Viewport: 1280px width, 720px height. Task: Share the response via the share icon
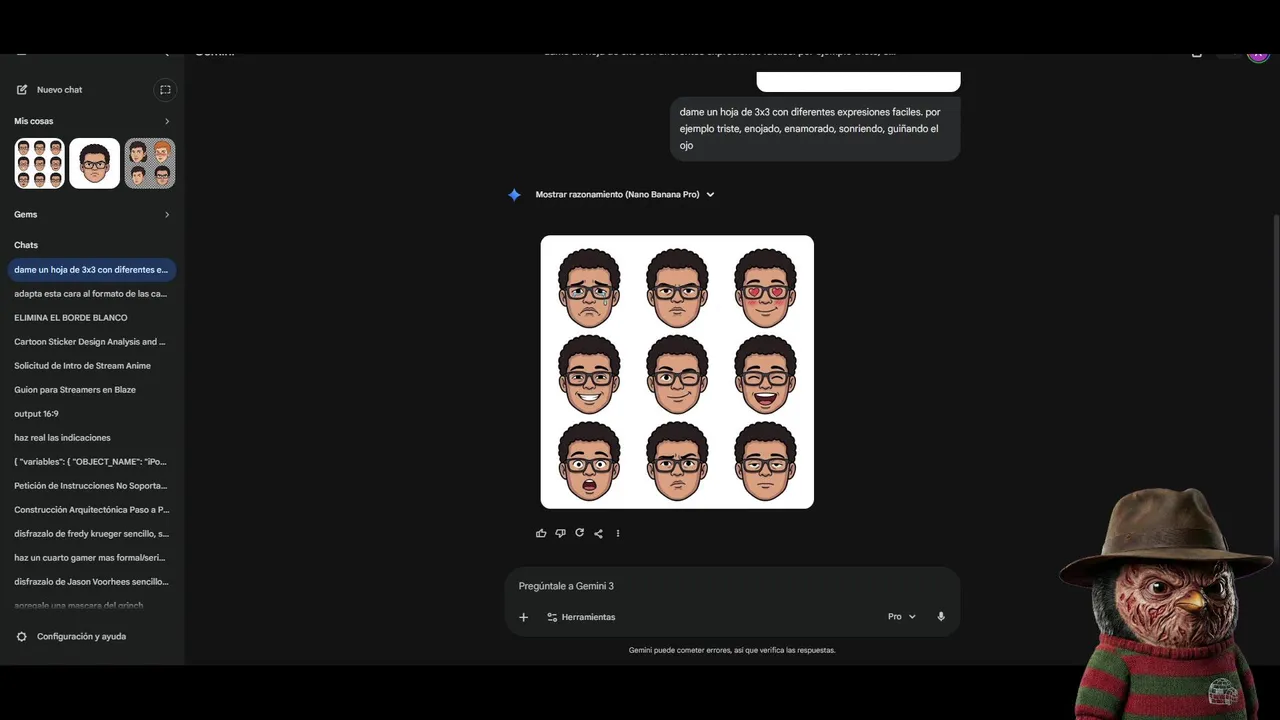point(598,533)
